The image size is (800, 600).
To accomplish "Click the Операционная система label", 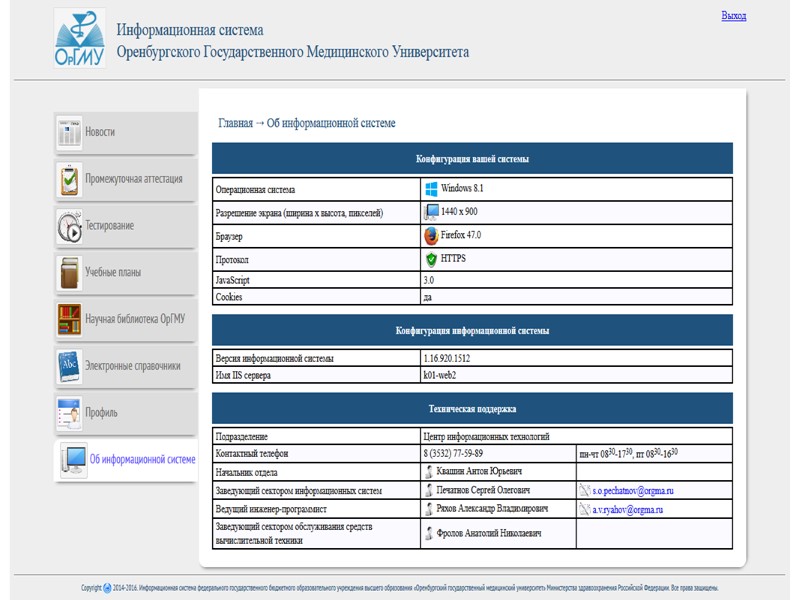I will [255, 189].
